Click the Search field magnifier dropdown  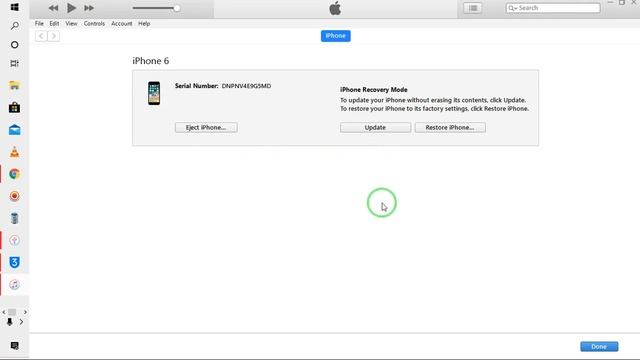pyautogui.click(x=513, y=8)
